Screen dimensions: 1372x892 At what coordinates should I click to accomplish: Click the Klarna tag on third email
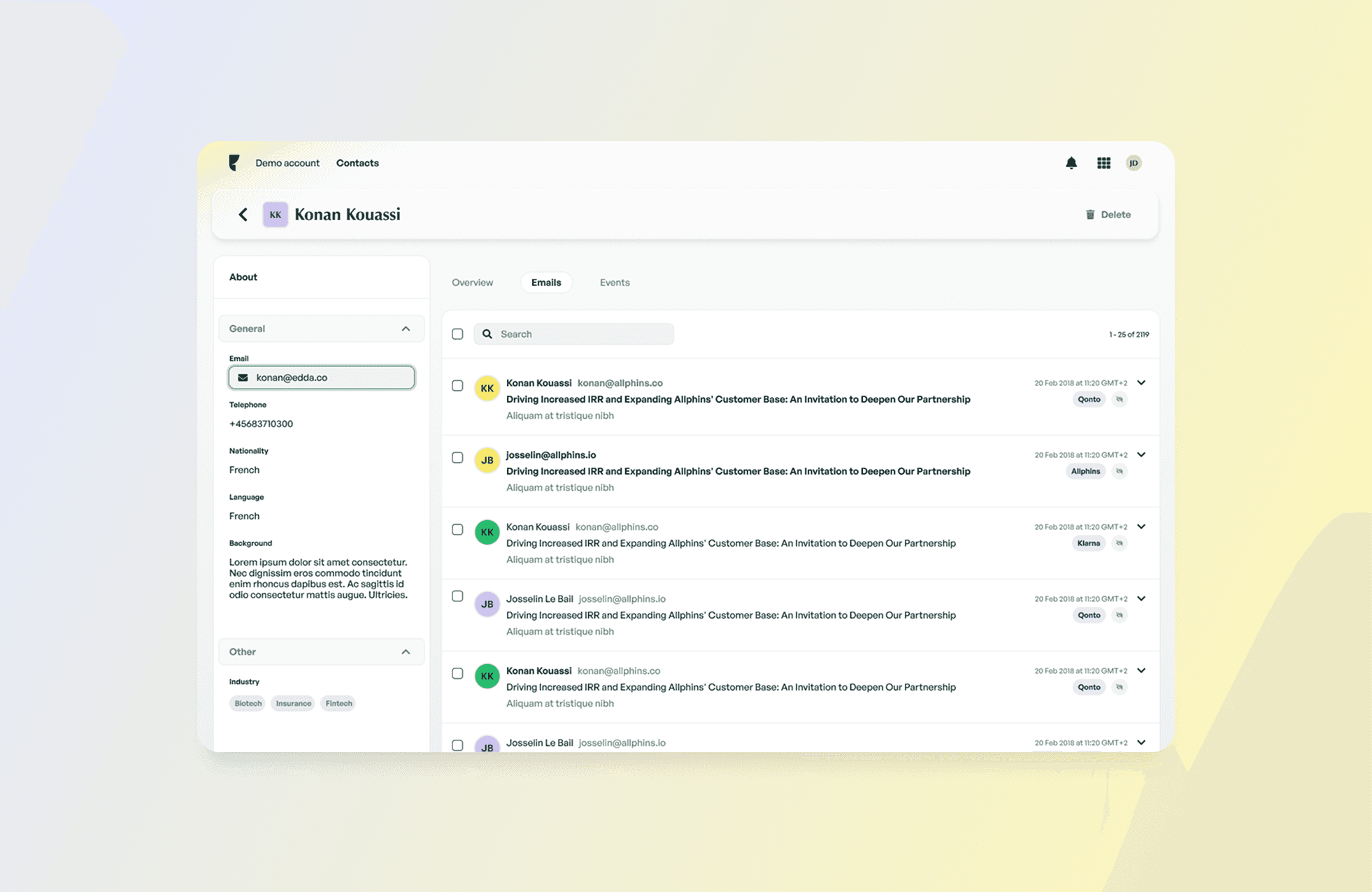pos(1088,543)
